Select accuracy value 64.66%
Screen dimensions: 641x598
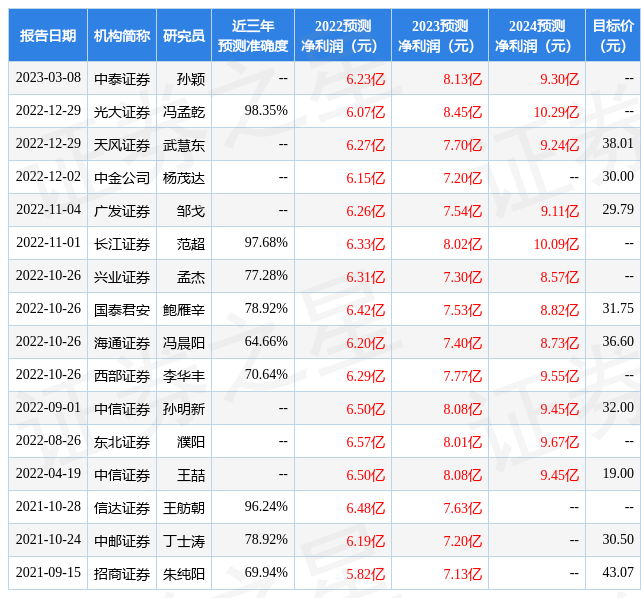(x=266, y=342)
